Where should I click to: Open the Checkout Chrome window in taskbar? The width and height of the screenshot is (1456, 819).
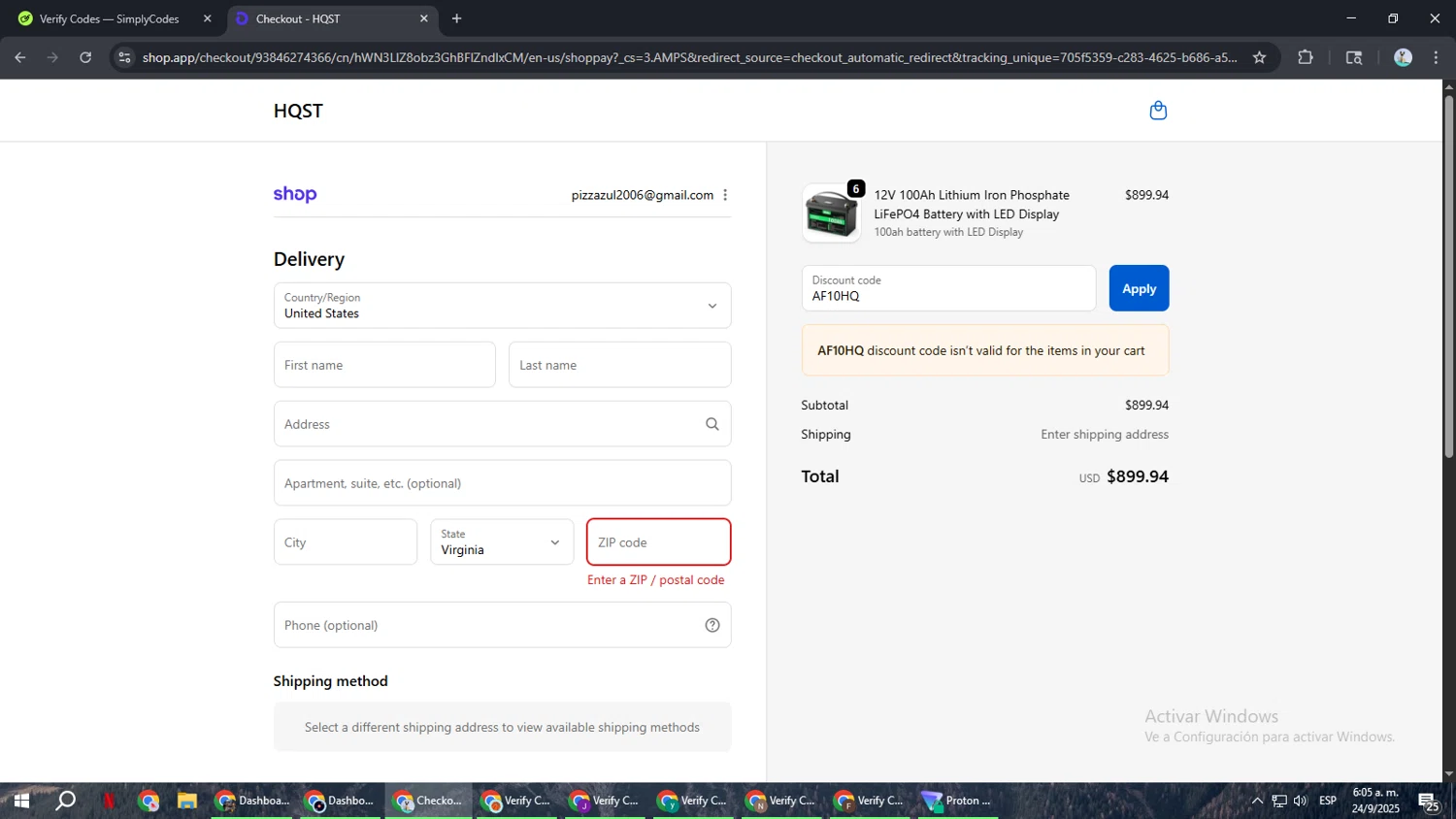coord(429,801)
